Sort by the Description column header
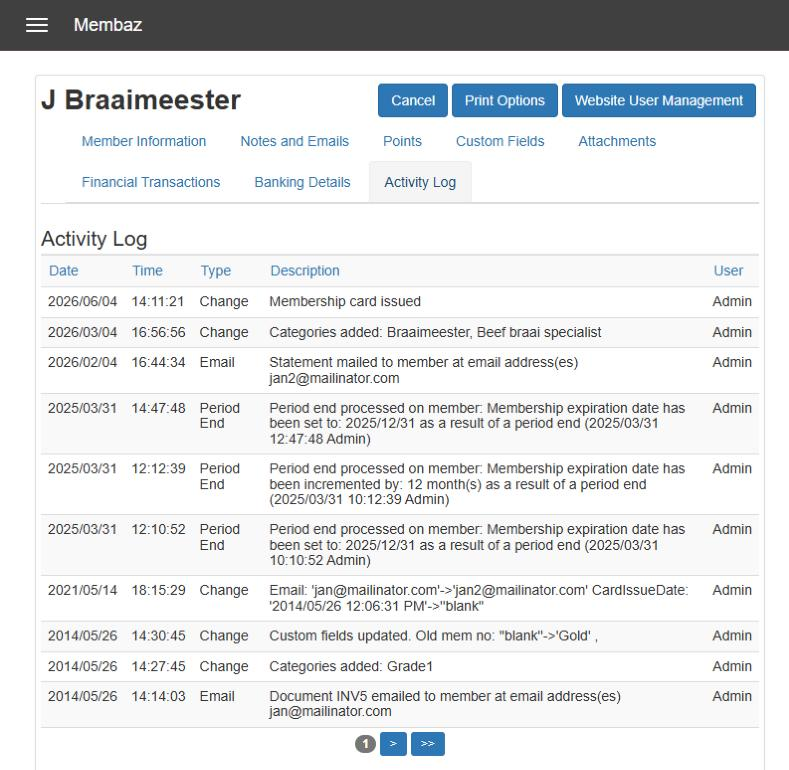This screenshot has height=770, width=789. point(305,271)
